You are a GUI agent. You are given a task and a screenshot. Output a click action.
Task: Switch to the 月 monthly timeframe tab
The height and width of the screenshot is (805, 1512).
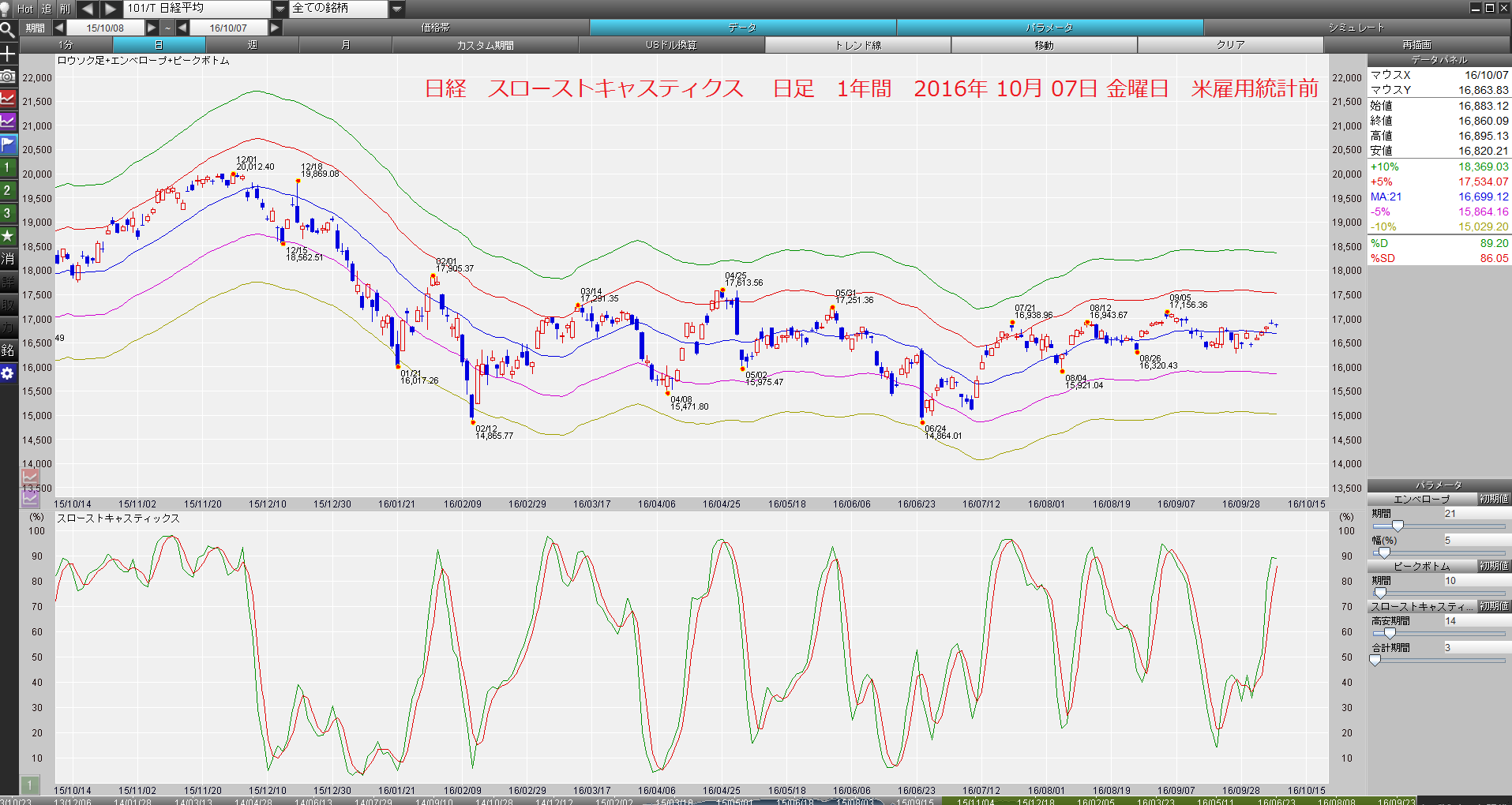[346, 45]
